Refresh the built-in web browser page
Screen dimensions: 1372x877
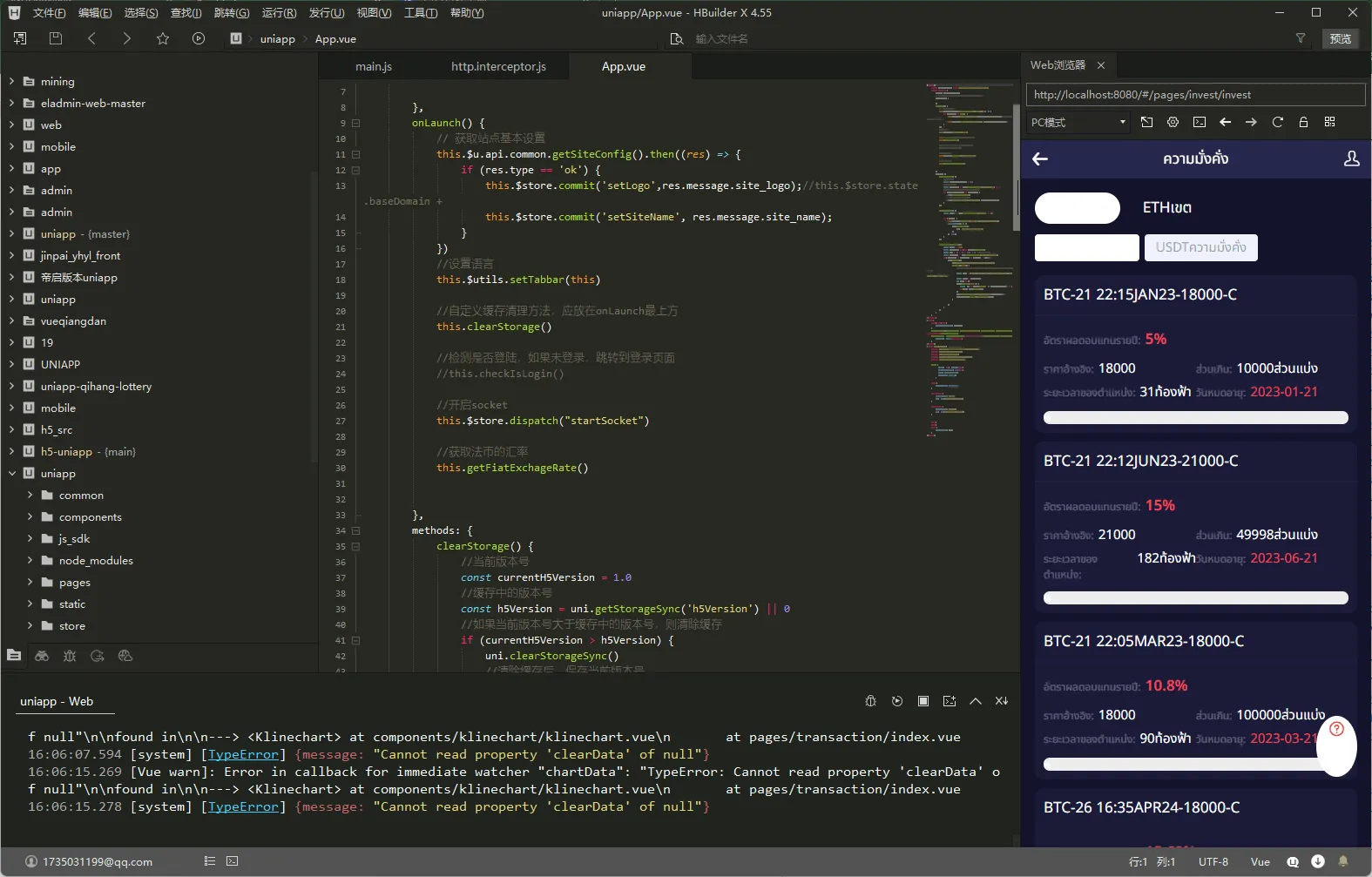point(1277,122)
